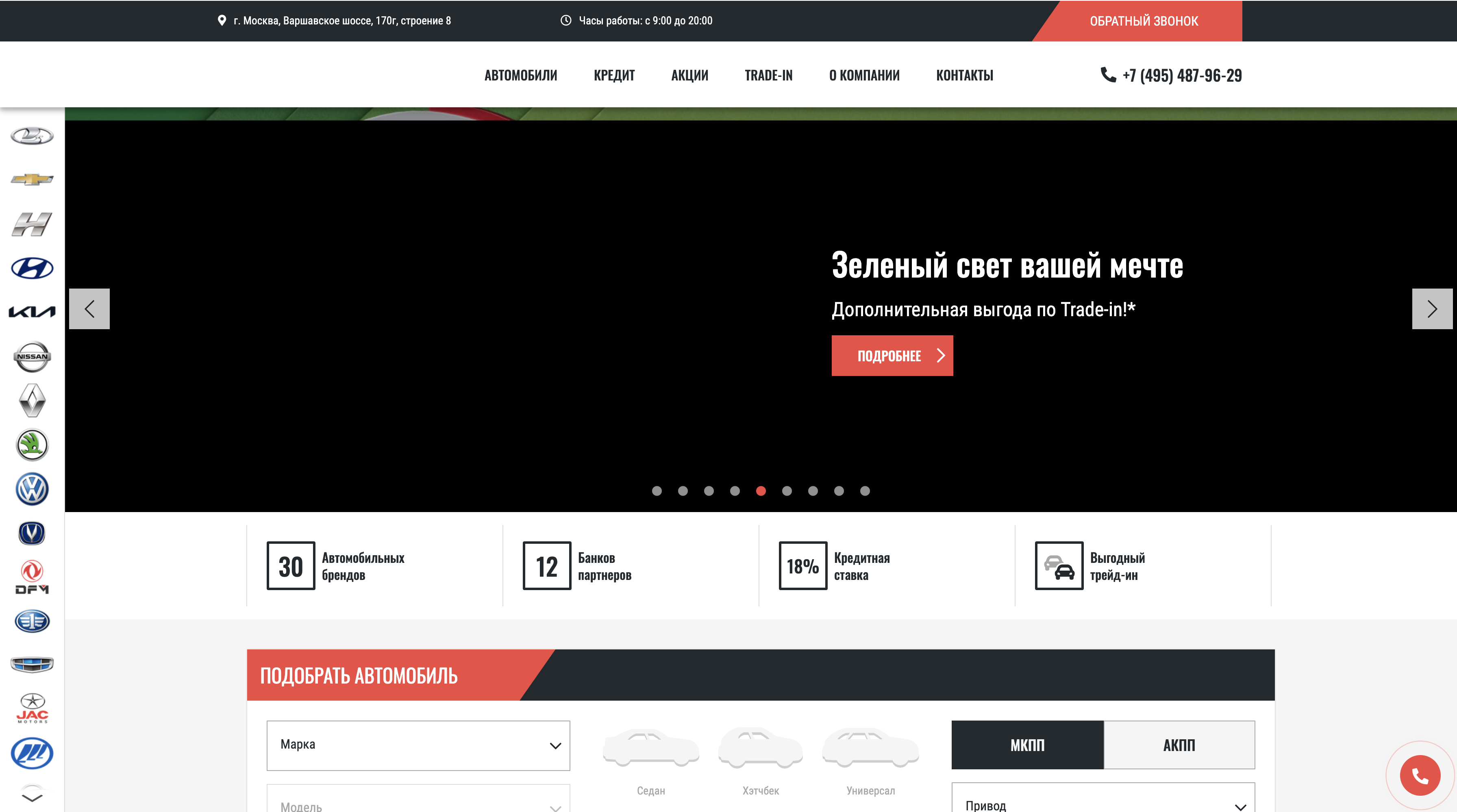Screen dimensions: 1457x812
Task: Select the Chevrolet brand logo
Action: pyautogui.click(x=32, y=180)
